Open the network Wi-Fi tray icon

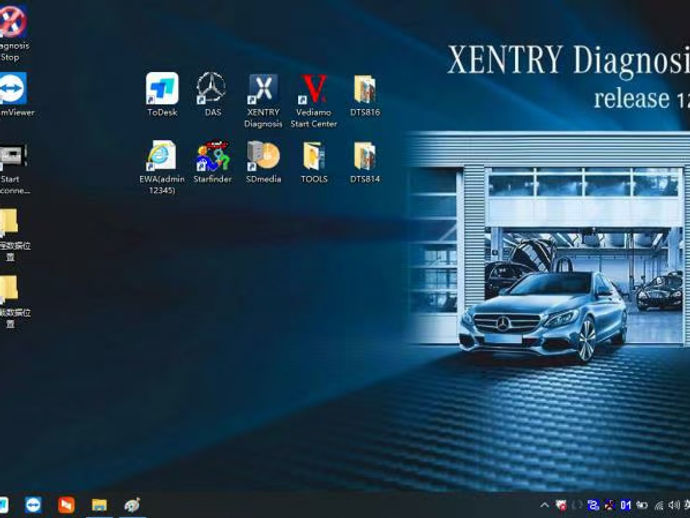click(659, 505)
